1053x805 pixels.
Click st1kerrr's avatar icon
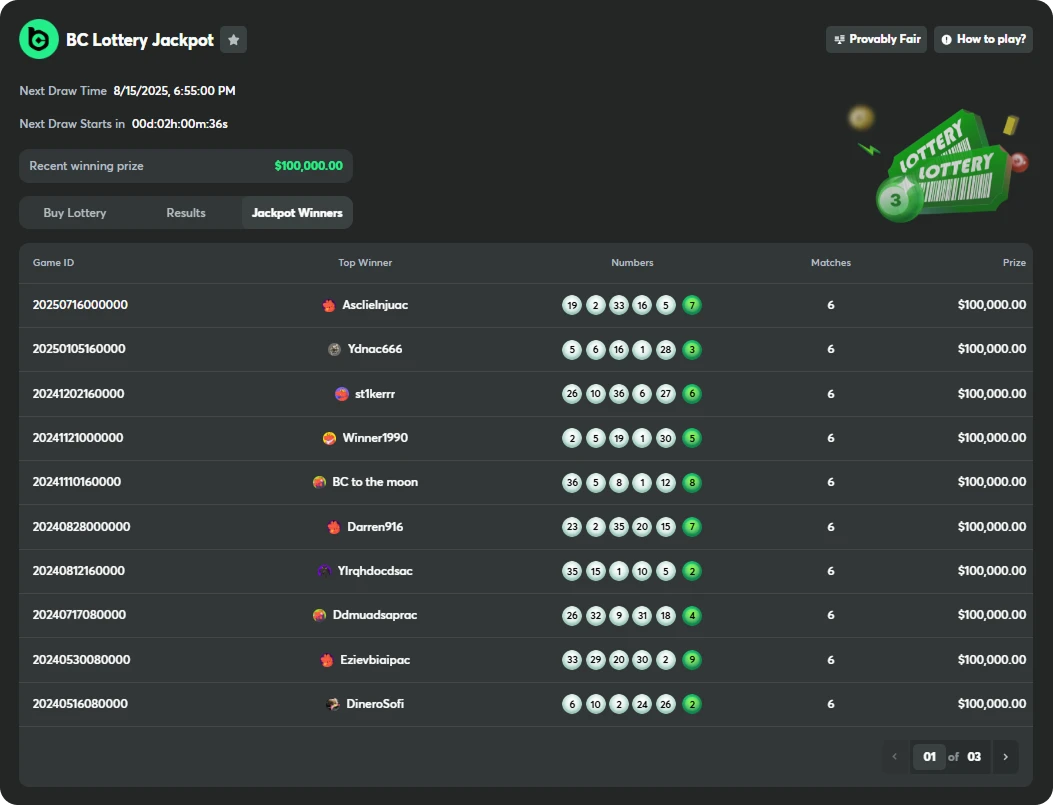(x=342, y=394)
